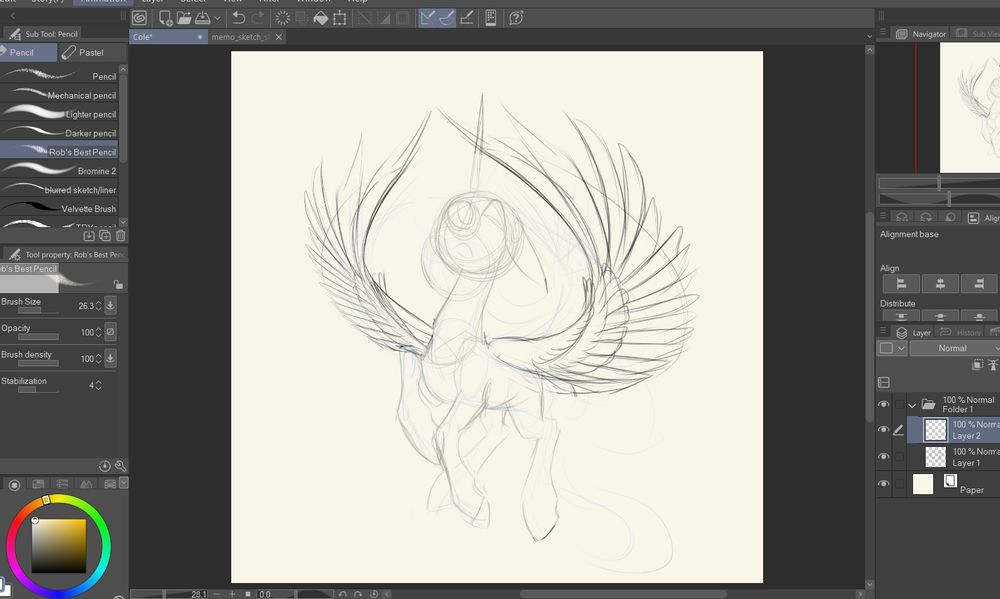
Task: Delete the selected sub tool
Action: (x=121, y=236)
